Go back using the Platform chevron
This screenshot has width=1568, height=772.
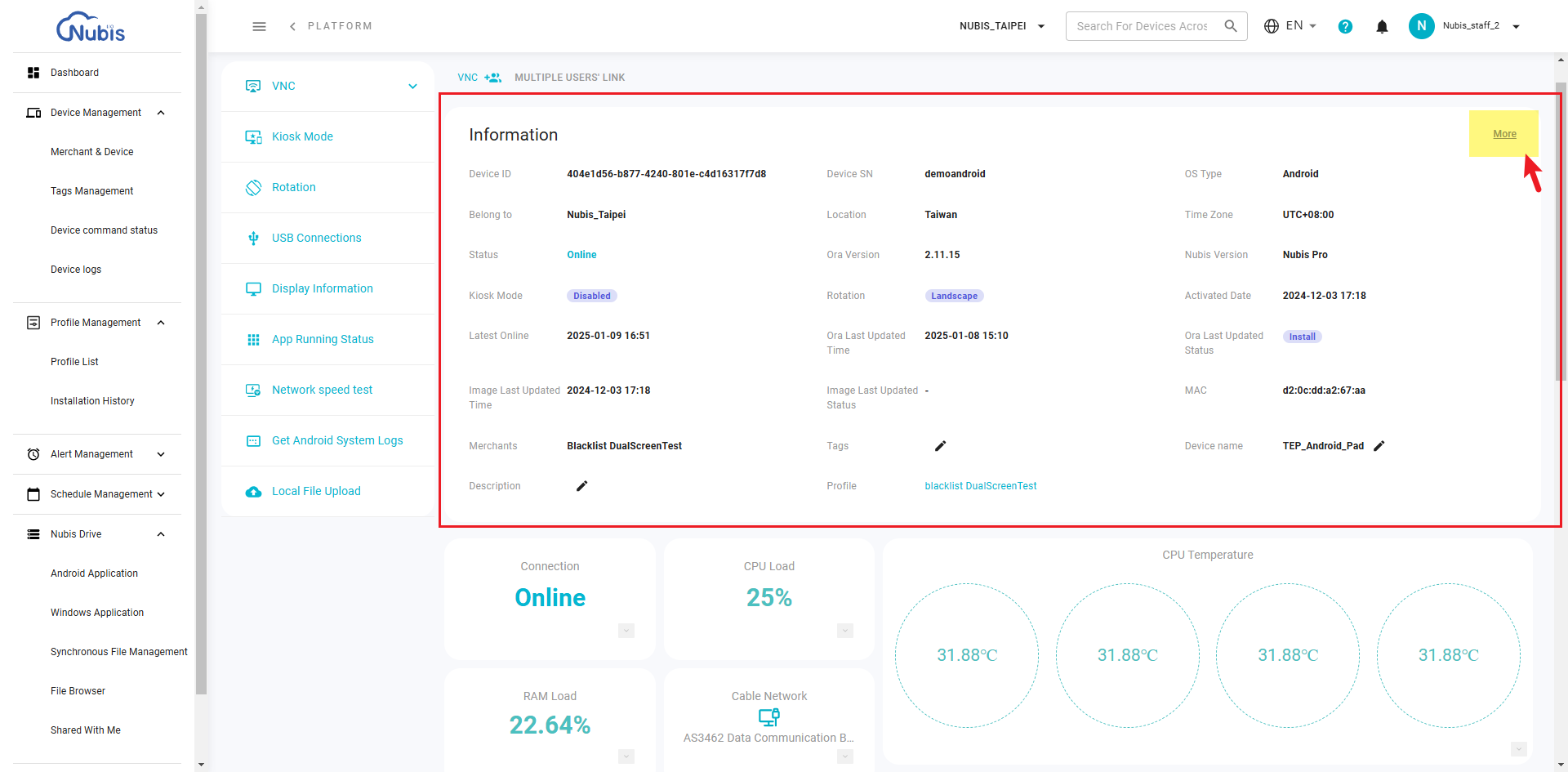(x=292, y=26)
